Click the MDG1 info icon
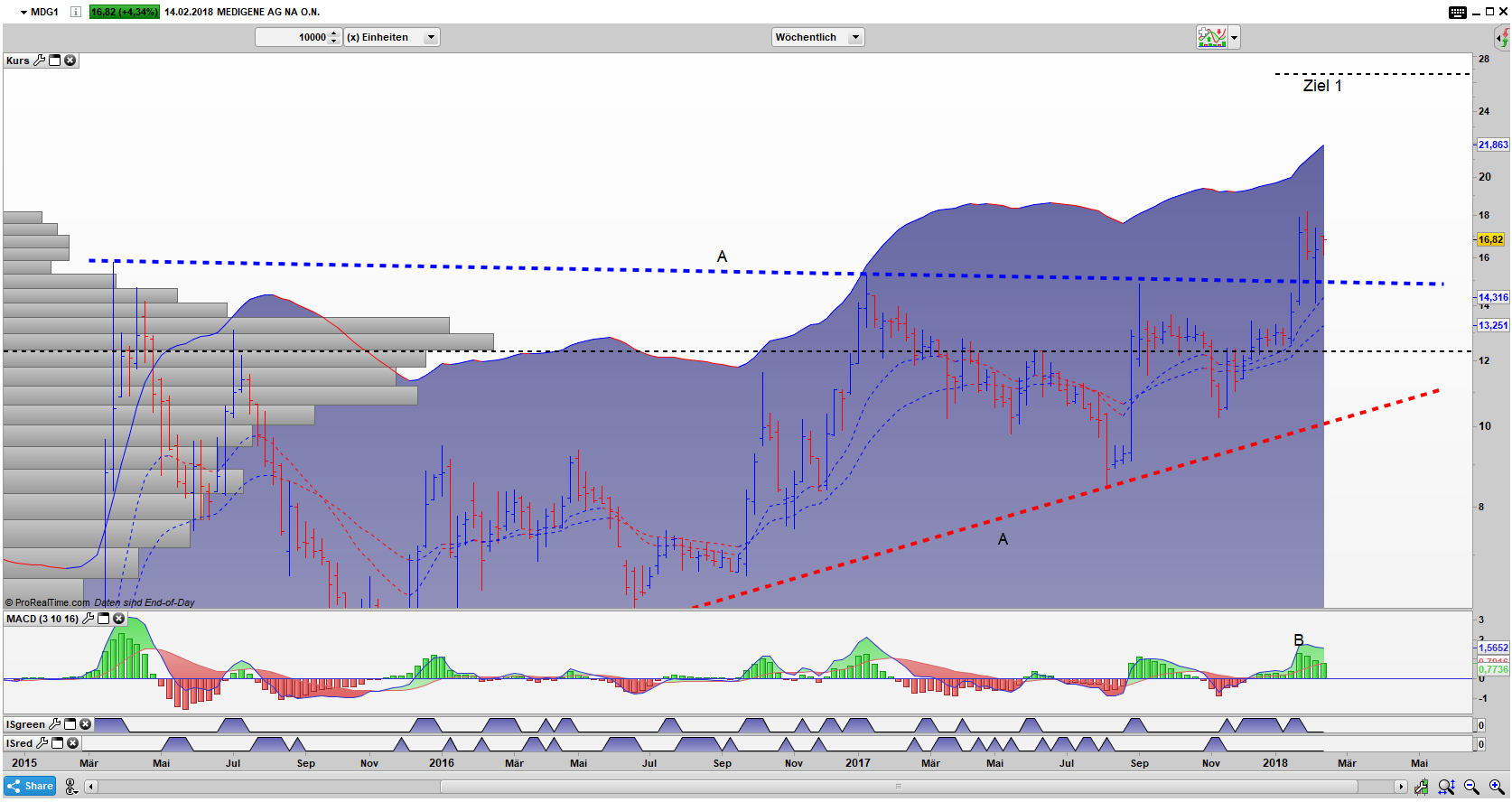1512x802 pixels. (x=76, y=12)
